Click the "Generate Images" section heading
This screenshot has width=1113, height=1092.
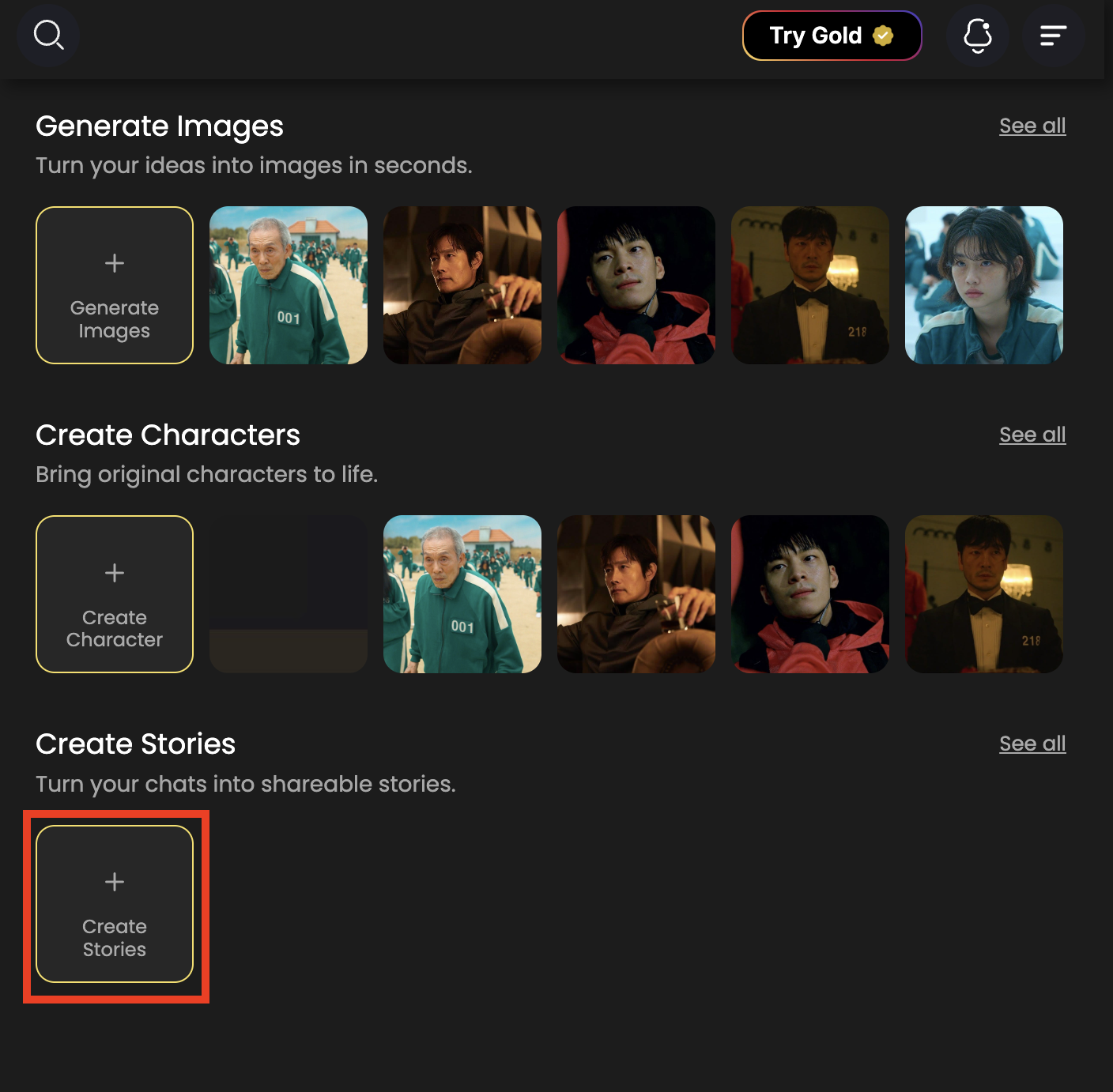click(160, 126)
